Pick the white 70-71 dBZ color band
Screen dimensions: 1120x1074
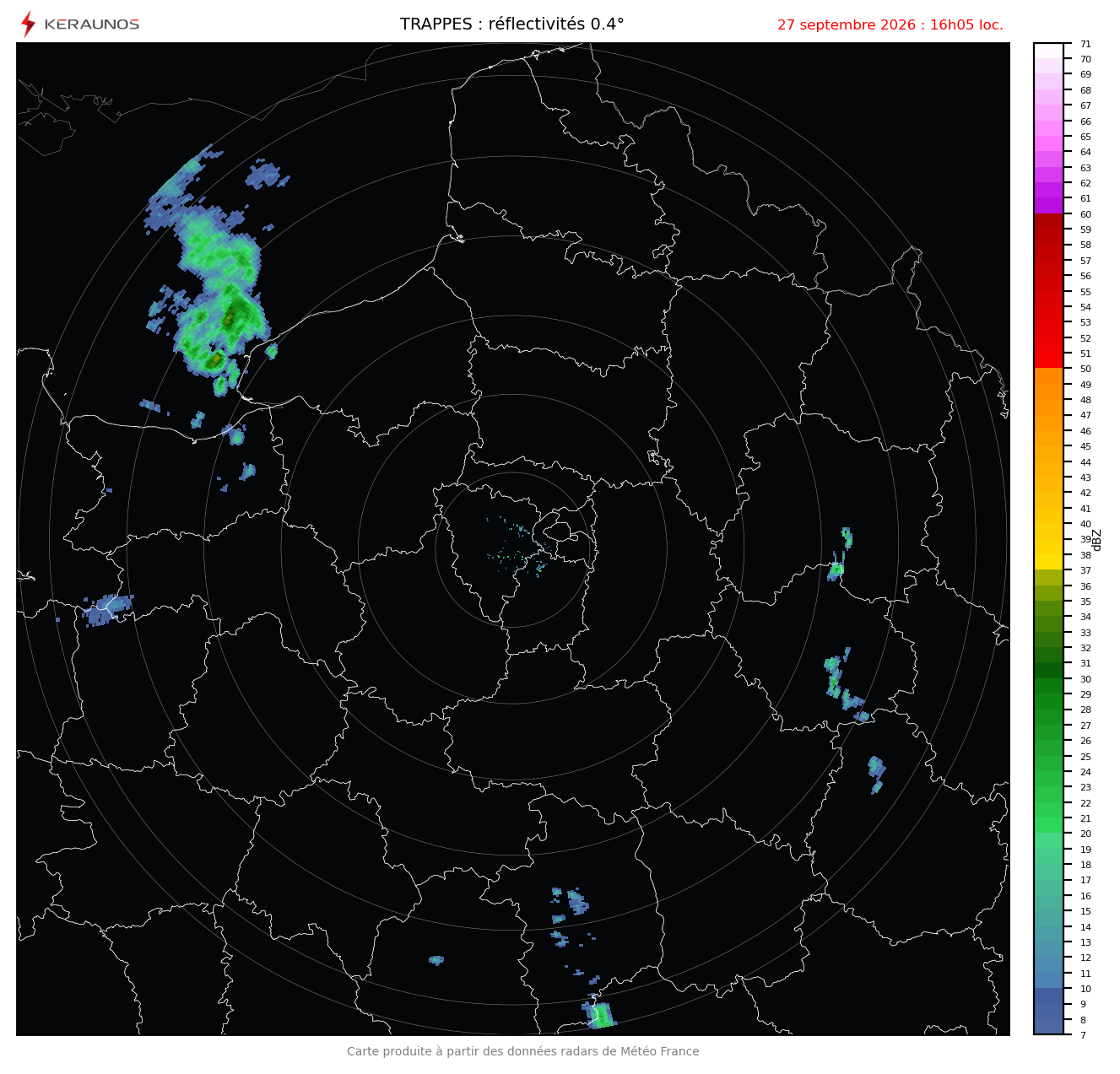[1048, 51]
